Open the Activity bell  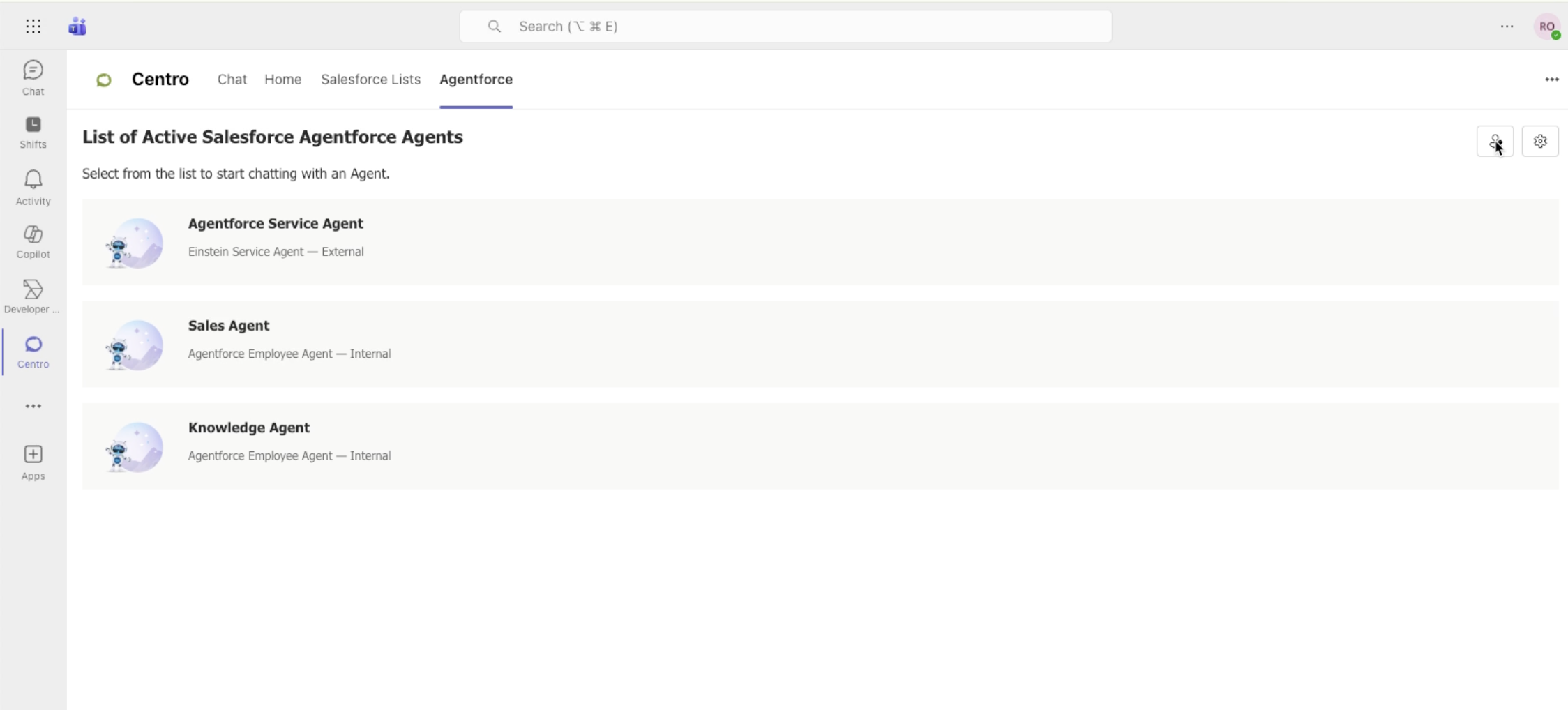pyautogui.click(x=33, y=188)
